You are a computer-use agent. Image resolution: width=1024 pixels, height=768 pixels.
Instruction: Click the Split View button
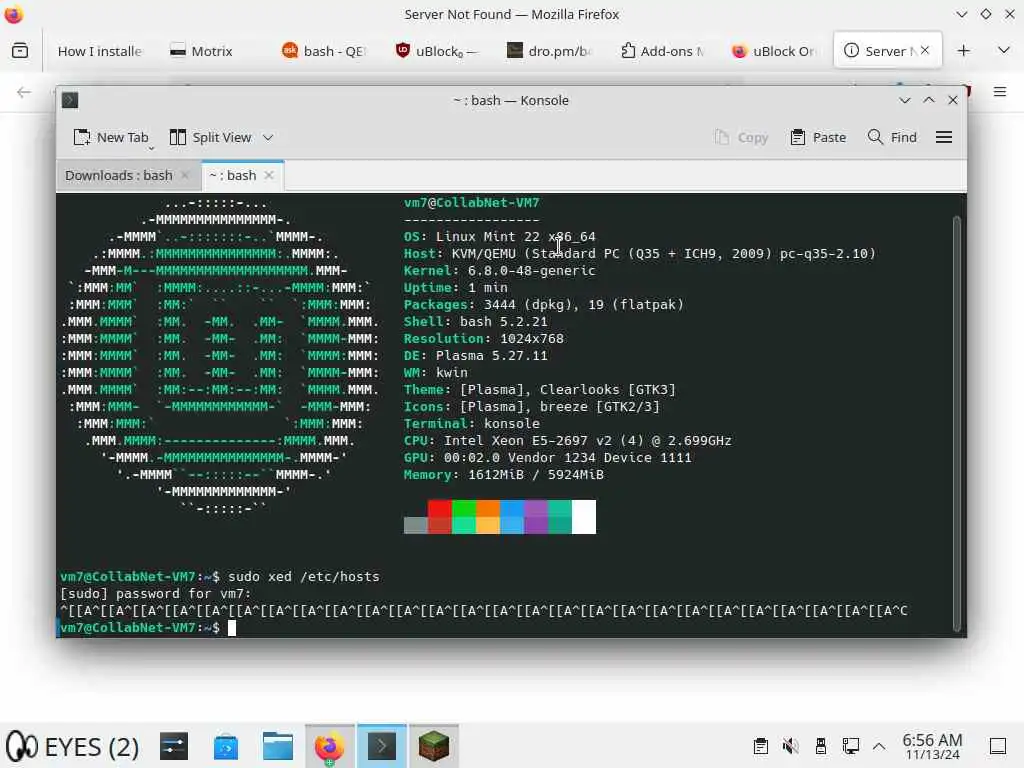210,137
